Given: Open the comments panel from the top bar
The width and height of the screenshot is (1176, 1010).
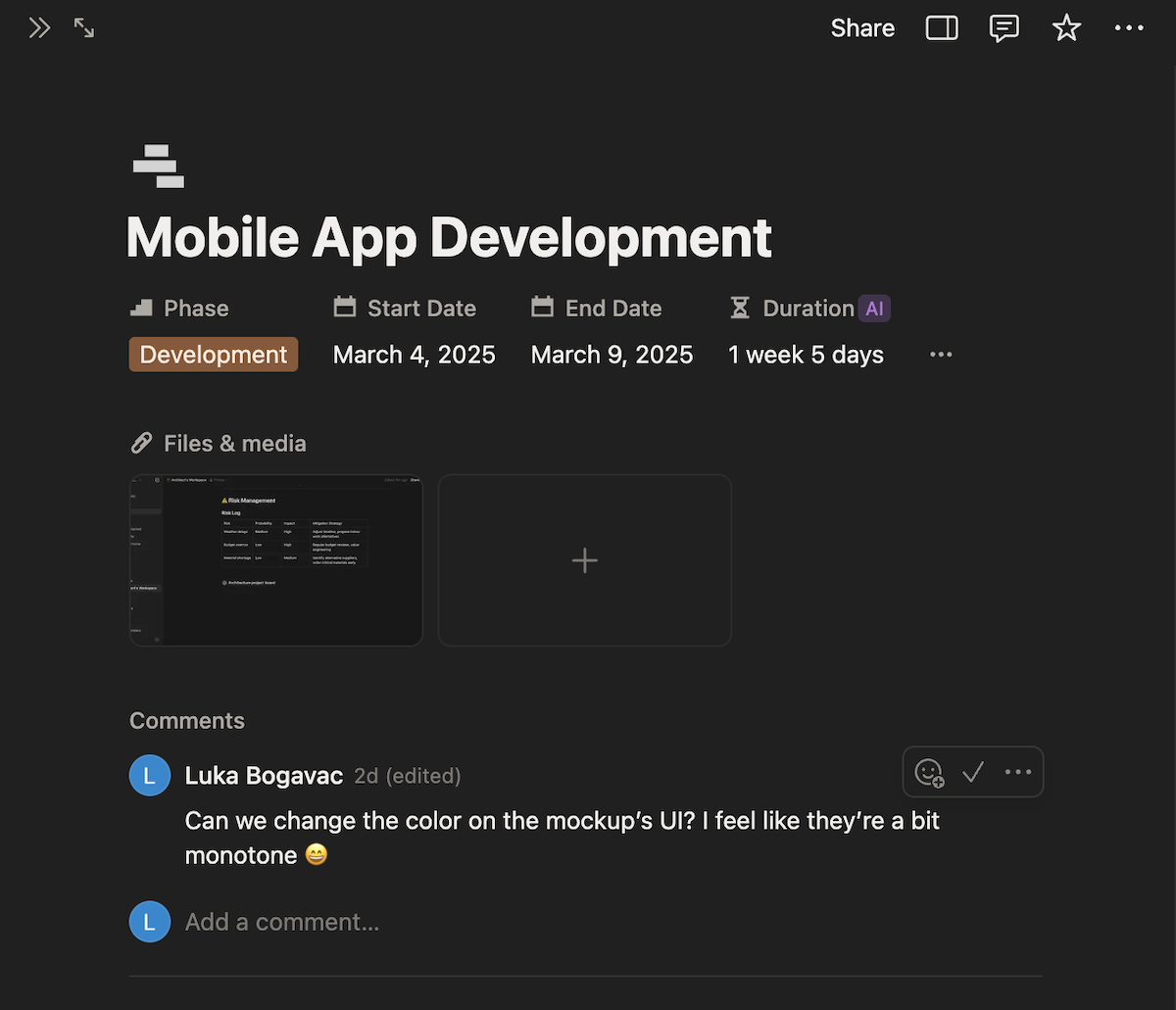Looking at the screenshot, I should [1004, 27].
